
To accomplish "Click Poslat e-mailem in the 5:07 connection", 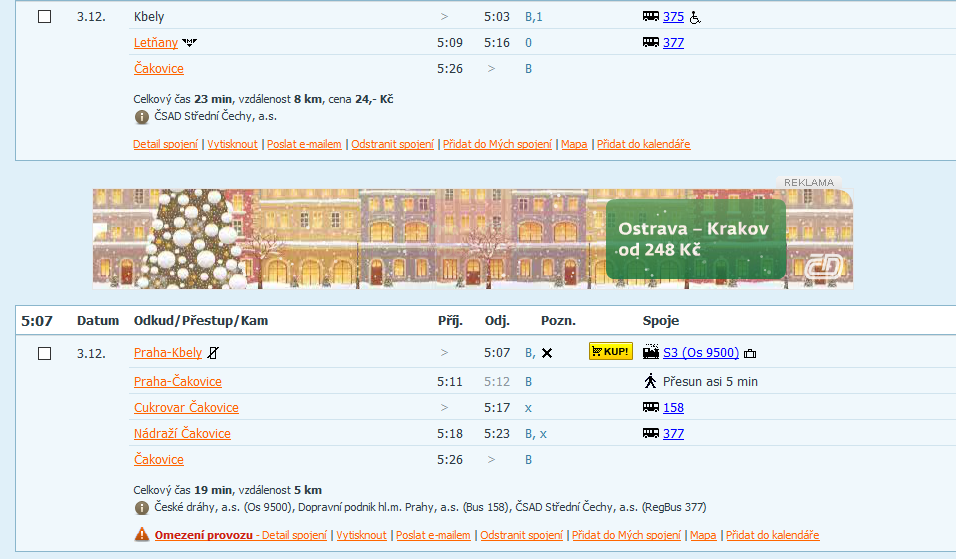I will point(433,535).
